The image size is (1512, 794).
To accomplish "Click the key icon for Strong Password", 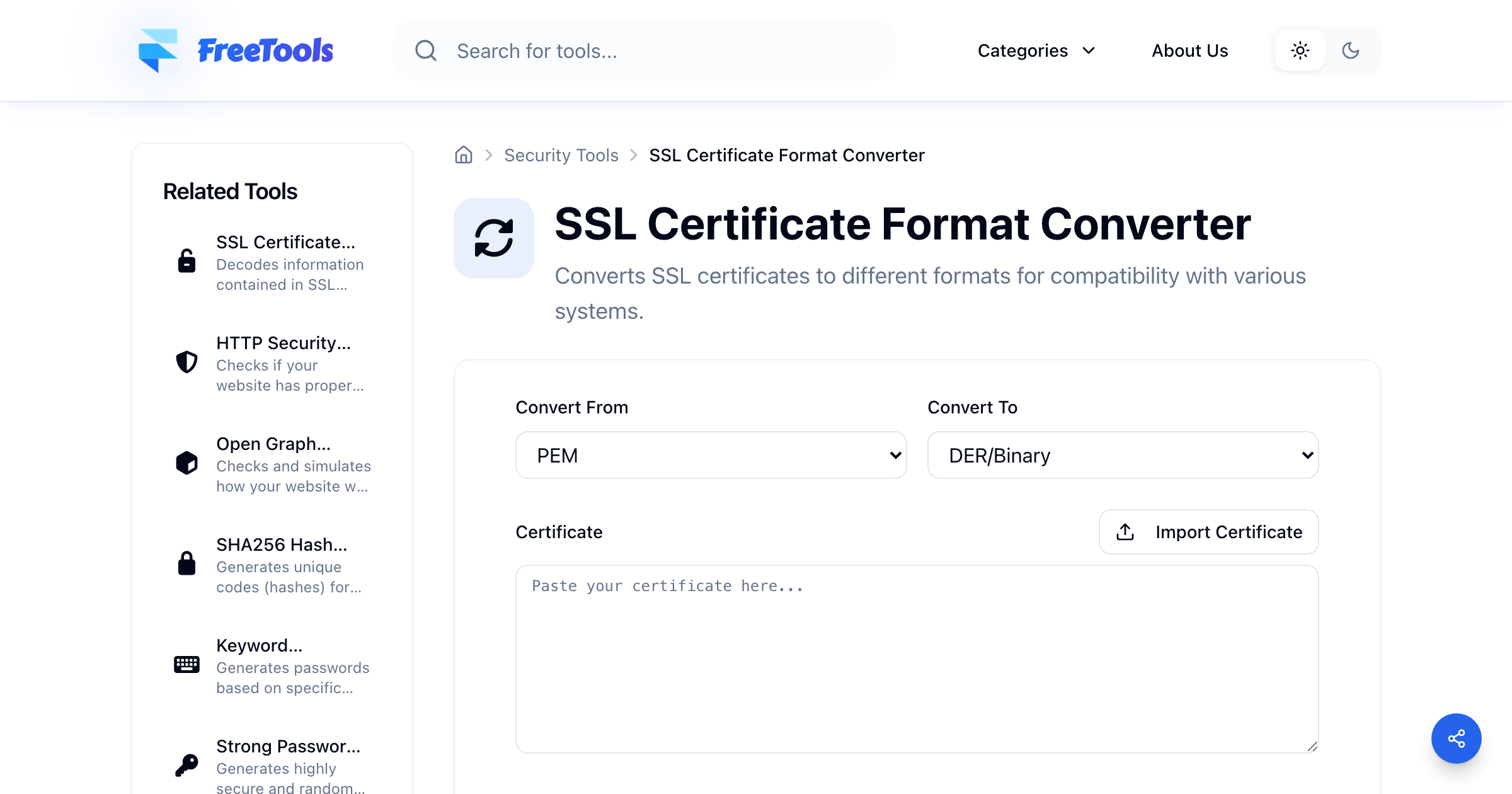I will click(x=186, y=765).
